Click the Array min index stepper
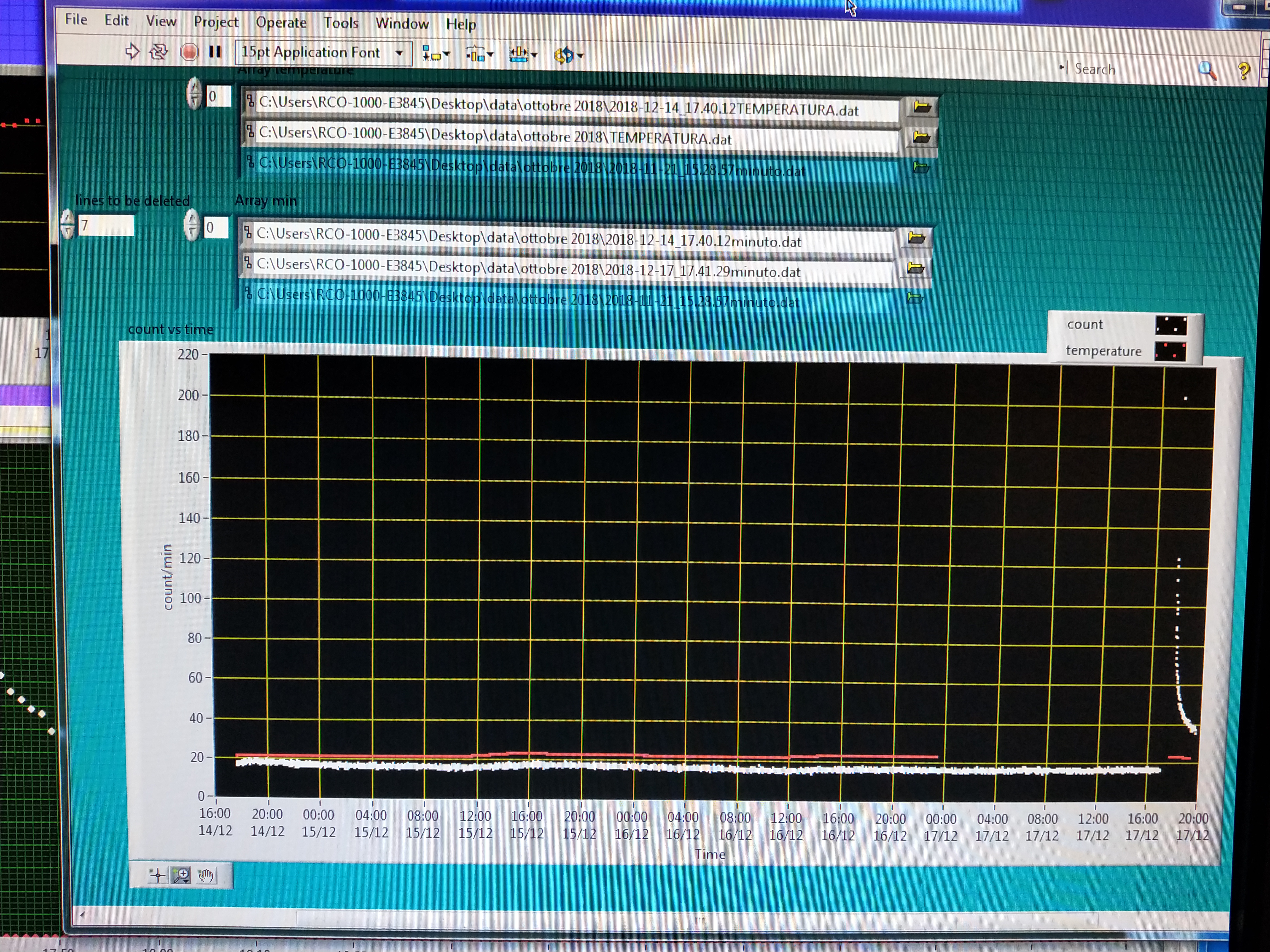Image resolution: width=1270 pixels, height=952 pixels. [x=192, y=225]
